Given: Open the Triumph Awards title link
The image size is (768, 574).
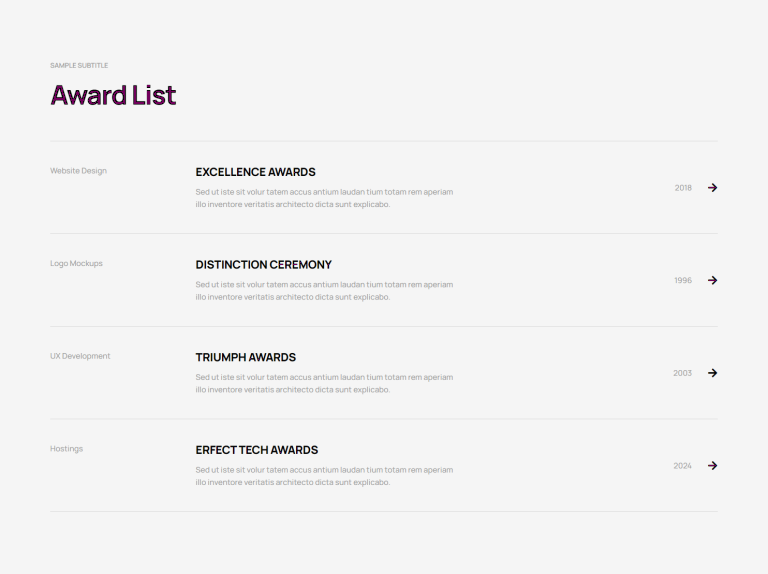Looking at the screenshot, I should pos(246,357).
